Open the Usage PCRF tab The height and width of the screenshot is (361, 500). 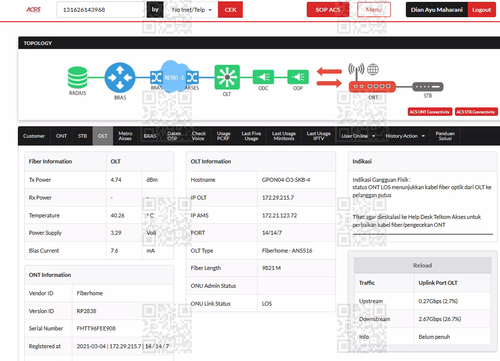pyautogui.click(x=224, y=136)
